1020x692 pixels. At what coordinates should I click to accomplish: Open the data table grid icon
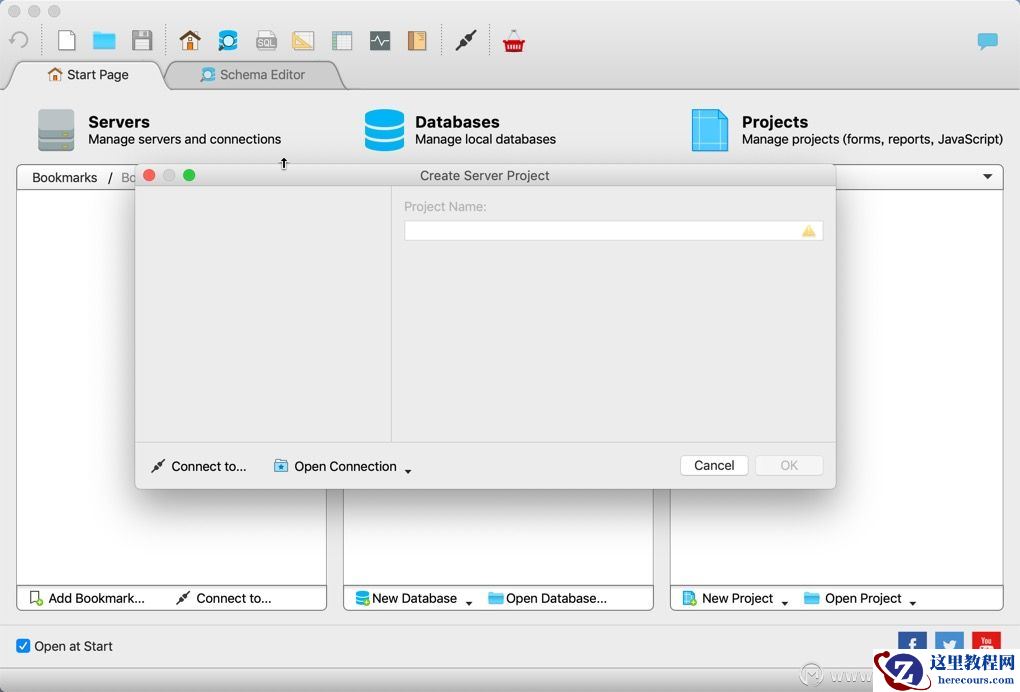coord(342,40)
